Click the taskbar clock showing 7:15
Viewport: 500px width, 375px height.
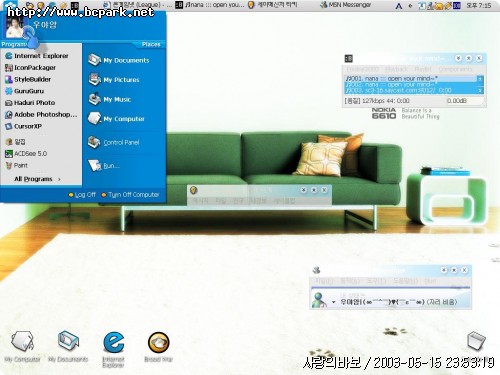pos(478,6)
